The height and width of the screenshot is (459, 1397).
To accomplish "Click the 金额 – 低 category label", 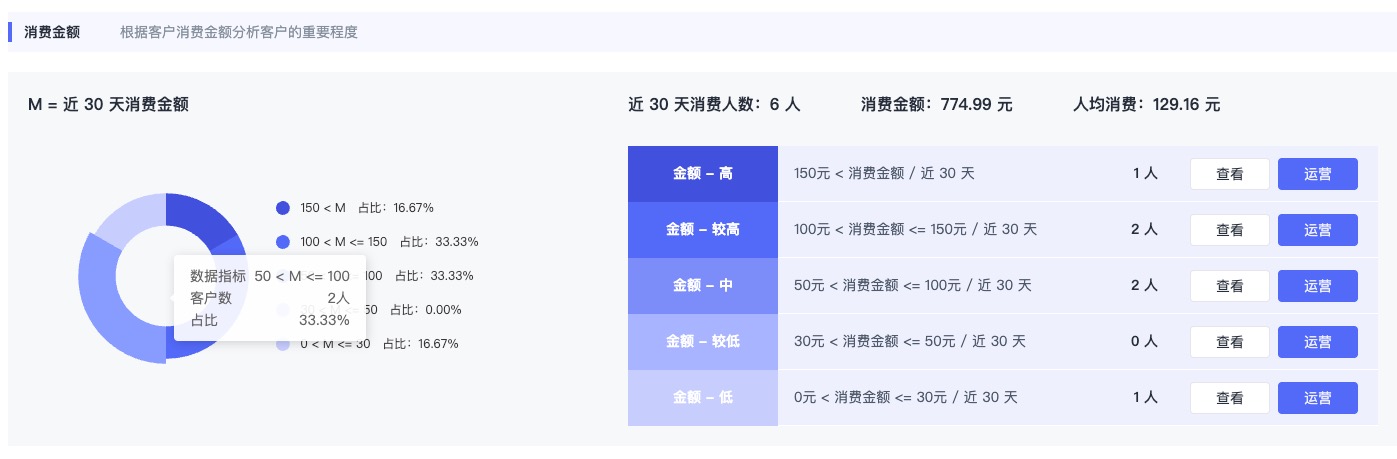I will point(703,398).
